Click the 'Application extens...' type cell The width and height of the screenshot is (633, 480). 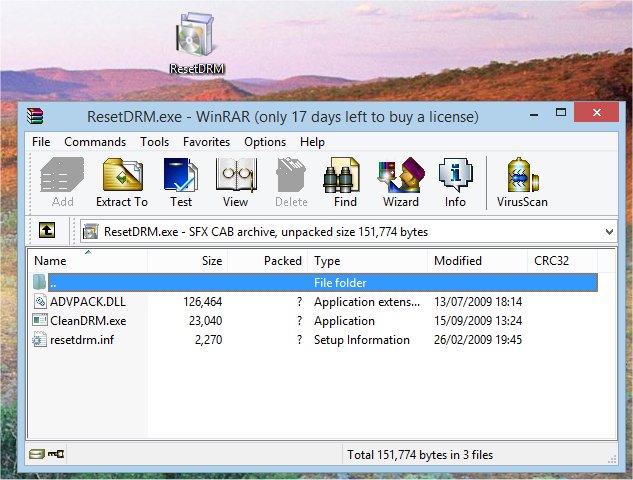point(367,302)
